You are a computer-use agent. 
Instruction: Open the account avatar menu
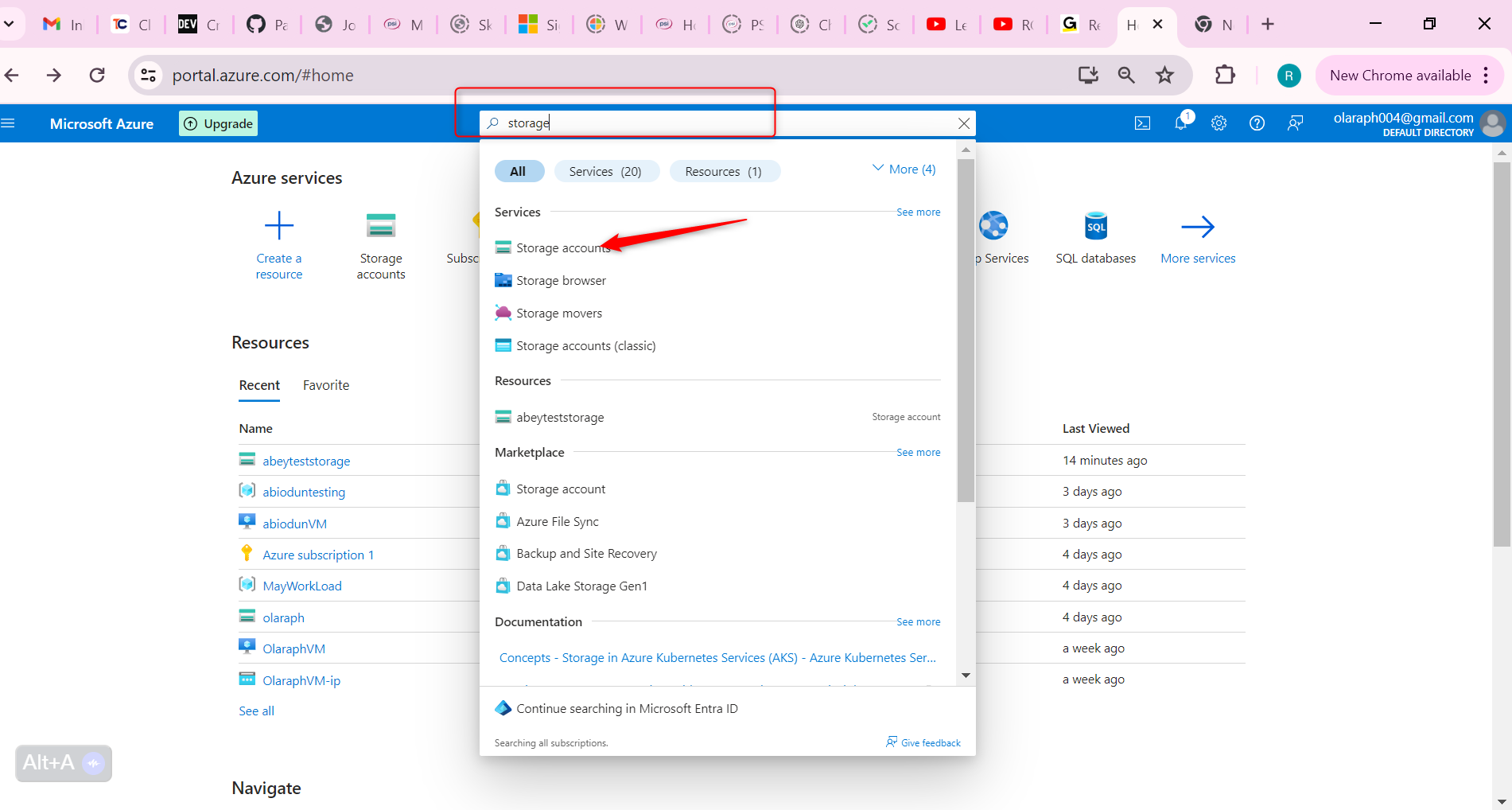click(1493, 124)
